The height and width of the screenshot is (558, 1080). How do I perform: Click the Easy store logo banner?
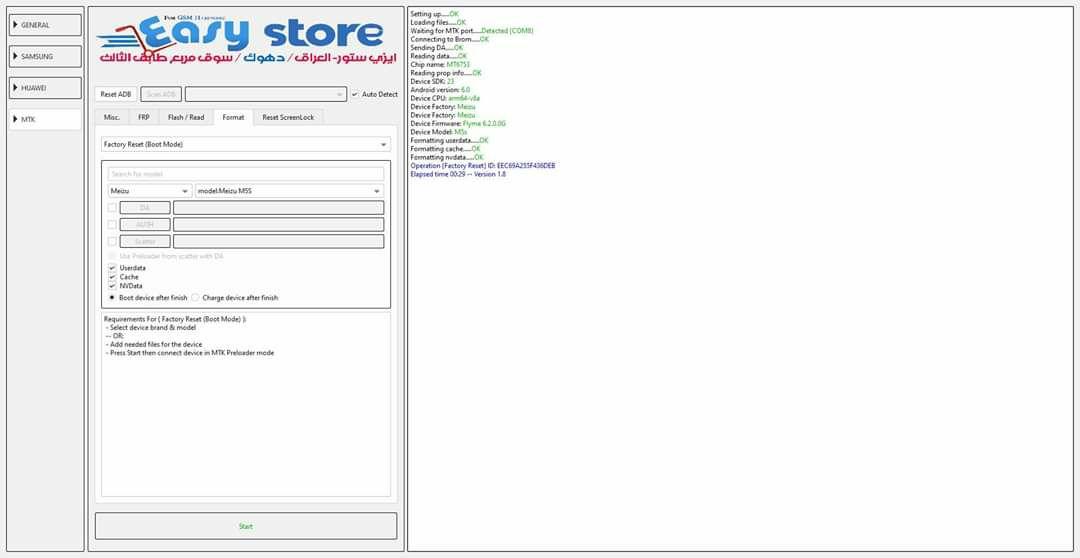246,42
